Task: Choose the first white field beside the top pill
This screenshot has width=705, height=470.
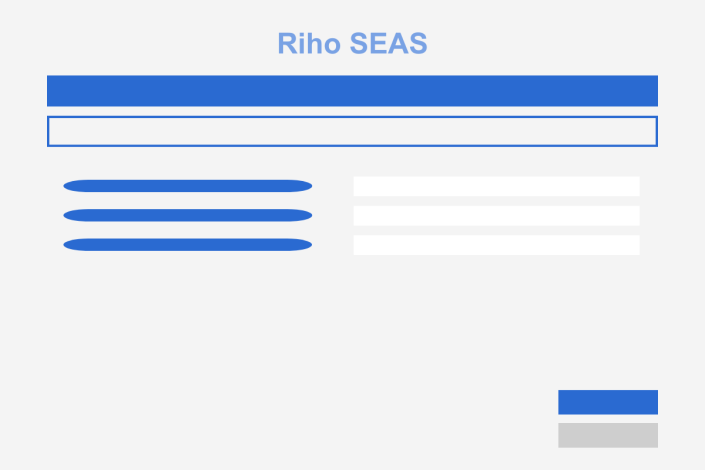Action: tap(496, 186)
